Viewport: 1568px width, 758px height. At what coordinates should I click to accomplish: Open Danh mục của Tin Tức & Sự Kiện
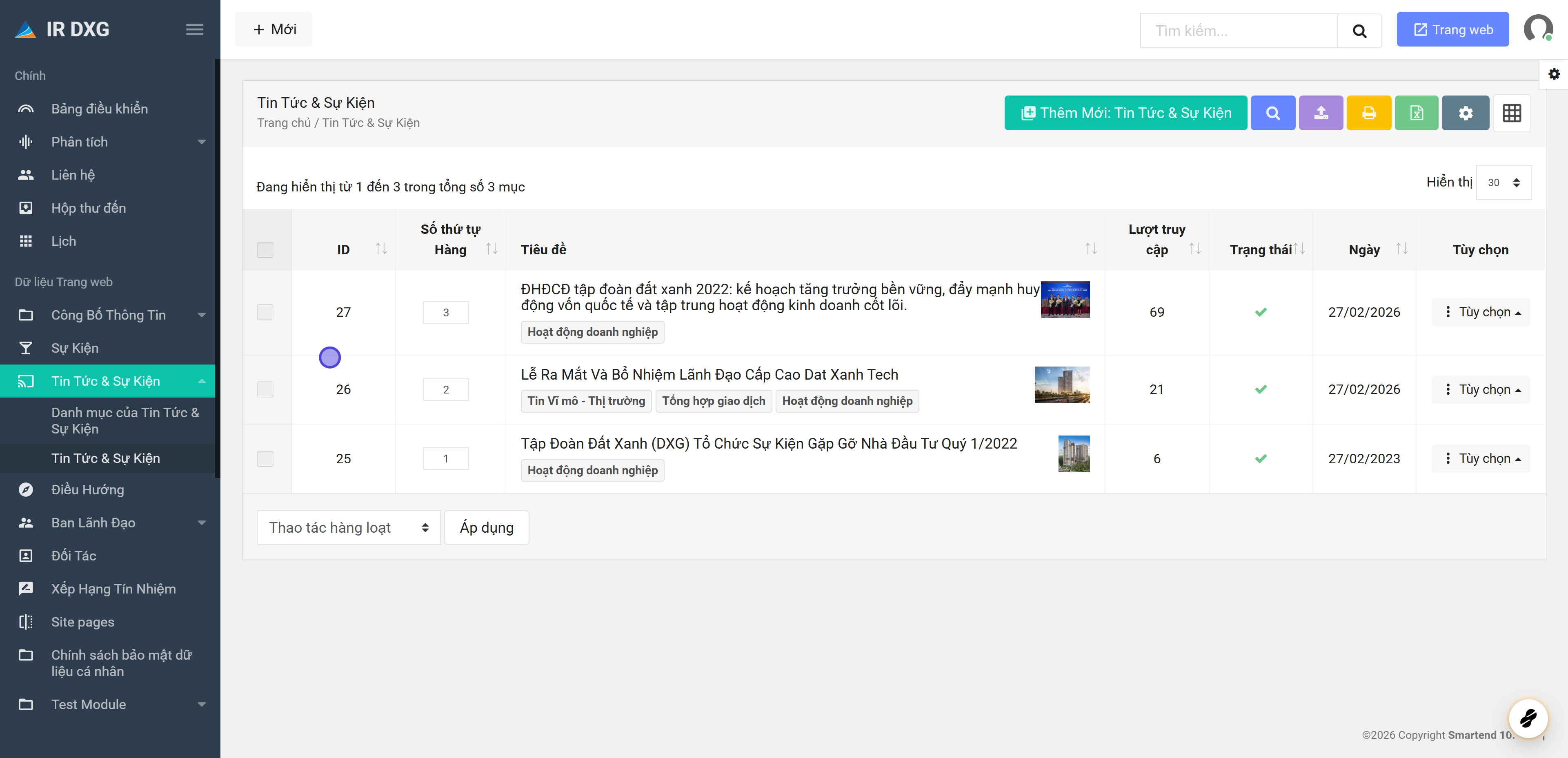coord(125,421)
